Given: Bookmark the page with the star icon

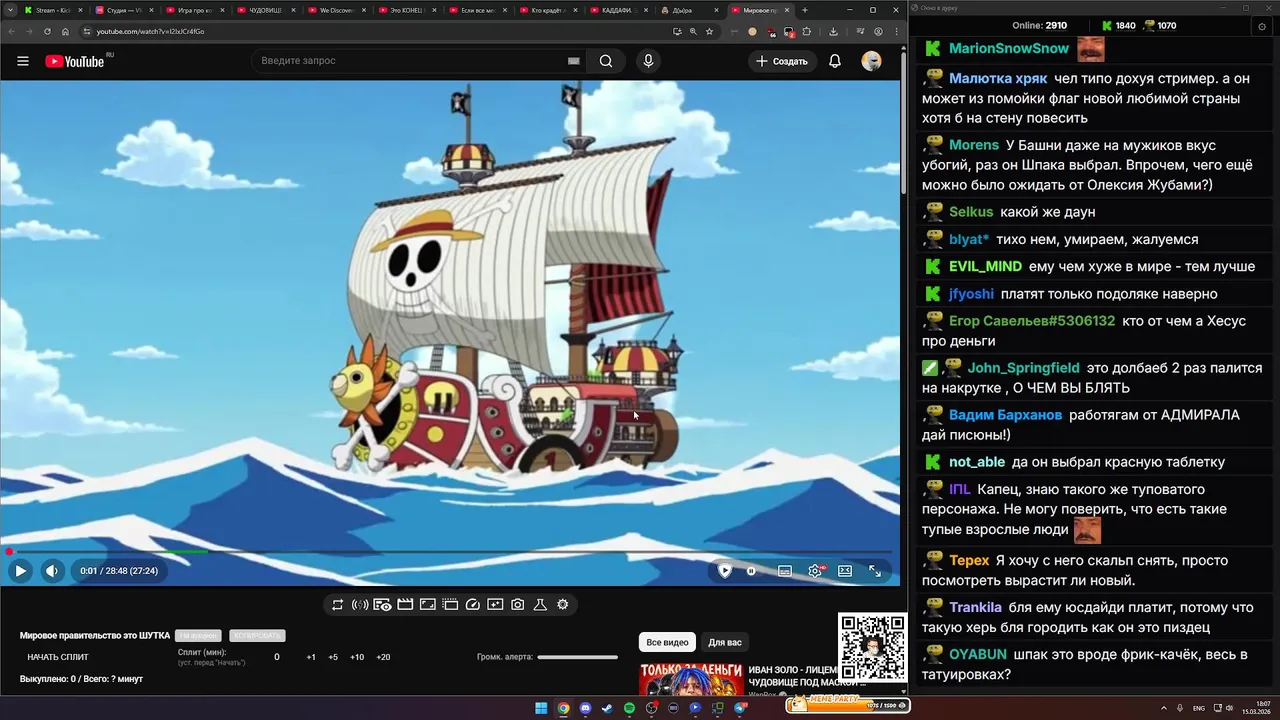Looking at the screenshot, I should pyautogui.click(x=709, y=31).
